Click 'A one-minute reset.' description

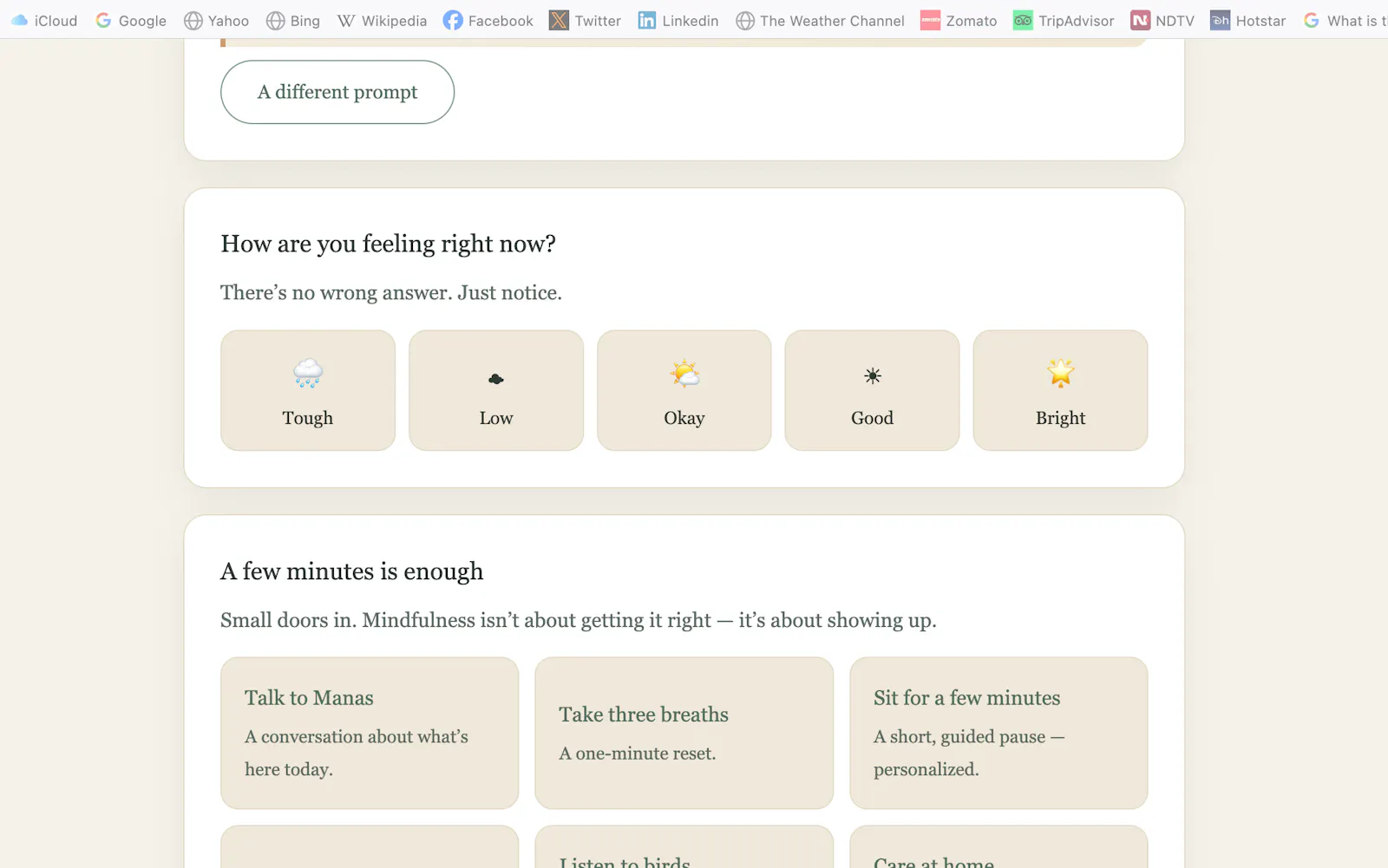[x=638, y=754]
